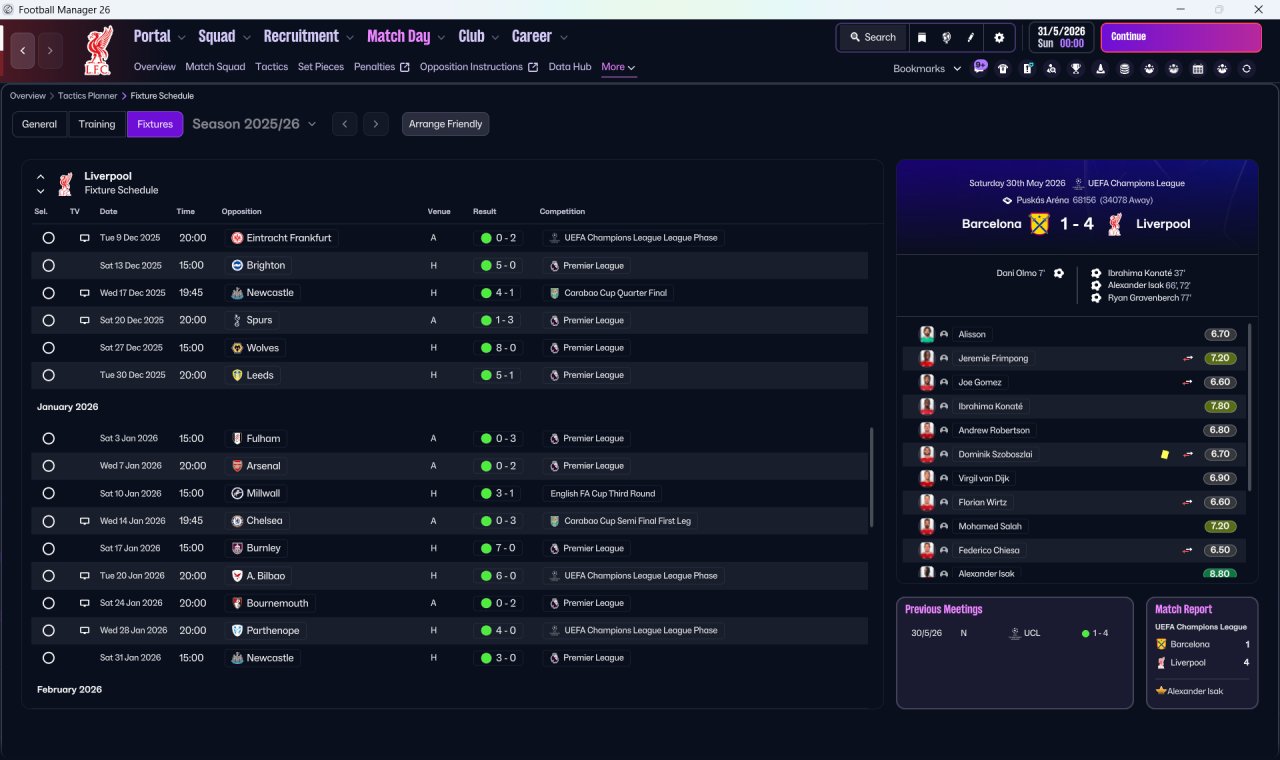
Task: Click the Barcelona crest in the match header
Action: 1039,224
